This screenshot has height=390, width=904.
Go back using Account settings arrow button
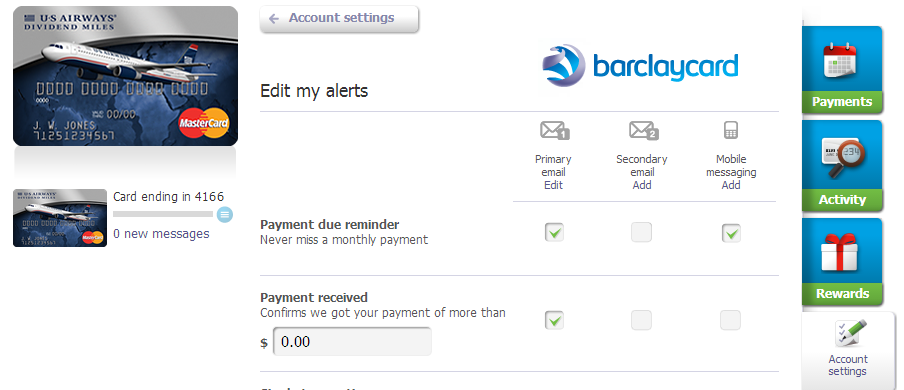[339, 18]
